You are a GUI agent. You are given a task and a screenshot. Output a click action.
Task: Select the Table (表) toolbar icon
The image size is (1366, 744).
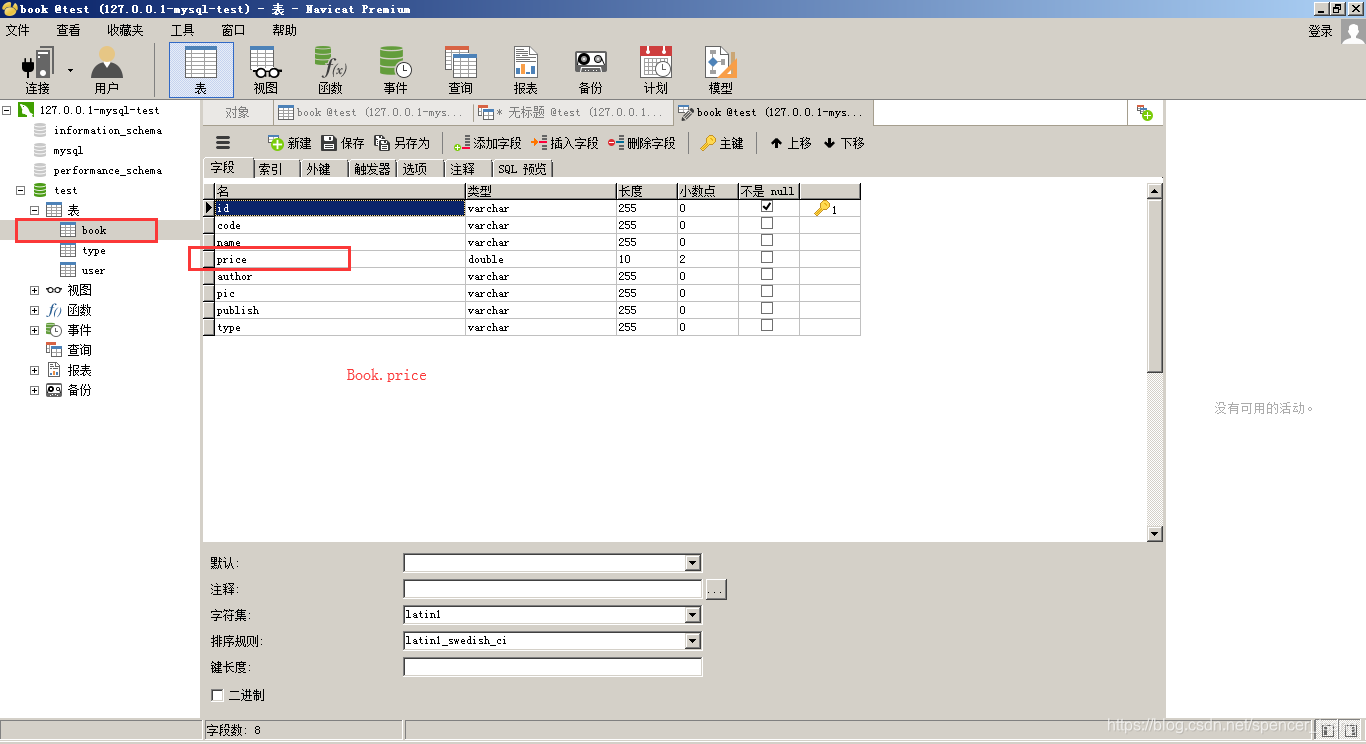click(x=201, y=69)
